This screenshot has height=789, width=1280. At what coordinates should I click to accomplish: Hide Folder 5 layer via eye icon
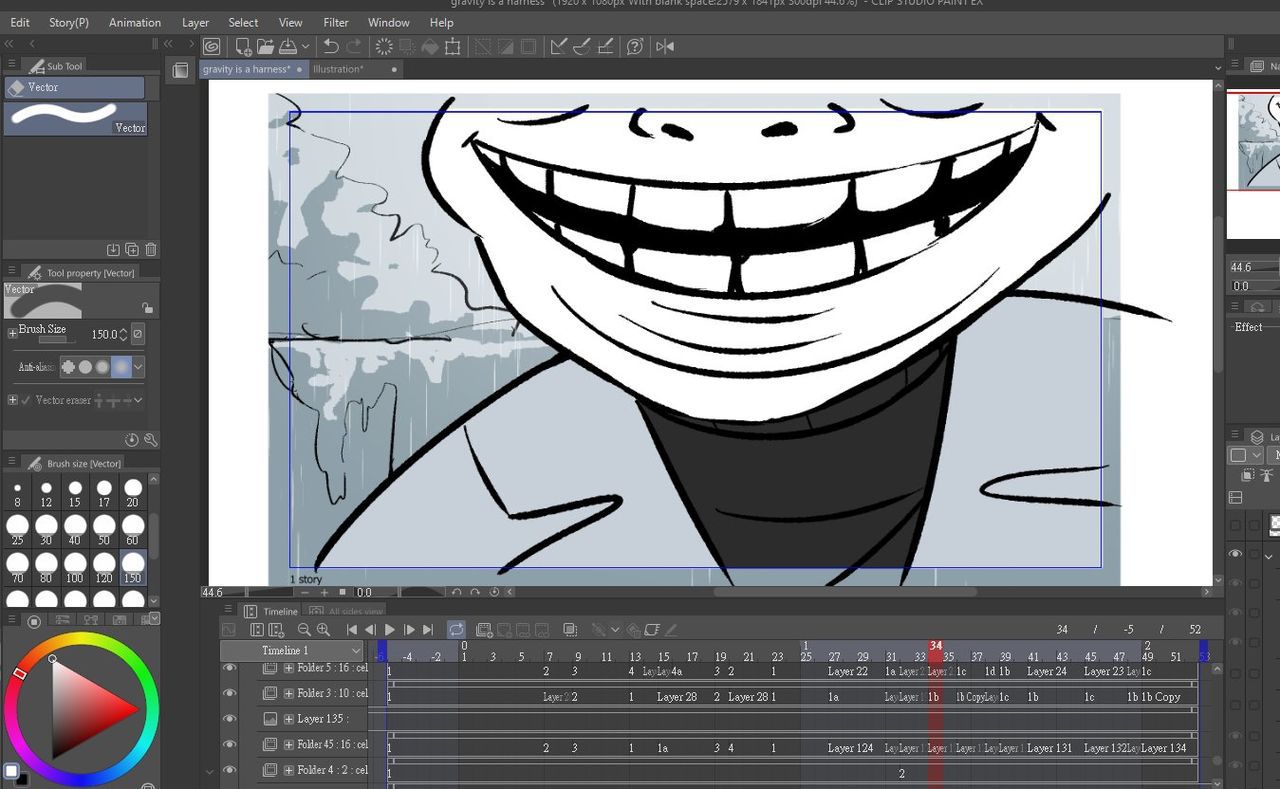[x=230, y=668]
